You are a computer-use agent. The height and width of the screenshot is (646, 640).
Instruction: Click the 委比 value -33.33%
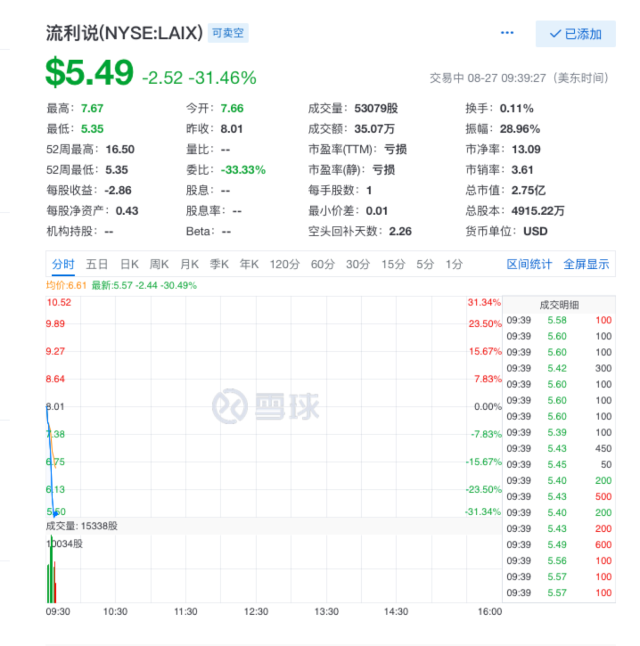tap(243, 170)
